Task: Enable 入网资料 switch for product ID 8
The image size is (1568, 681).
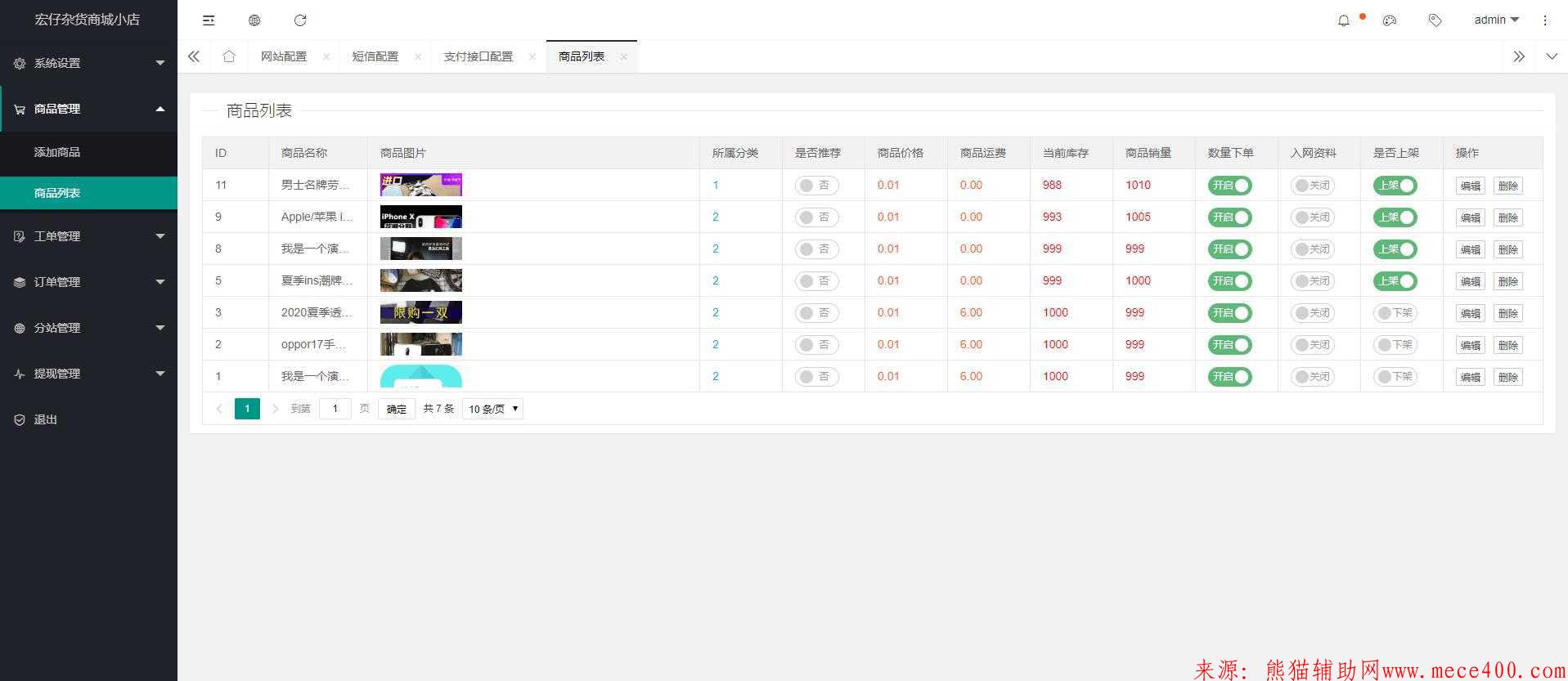Action: coord(1312,249)
